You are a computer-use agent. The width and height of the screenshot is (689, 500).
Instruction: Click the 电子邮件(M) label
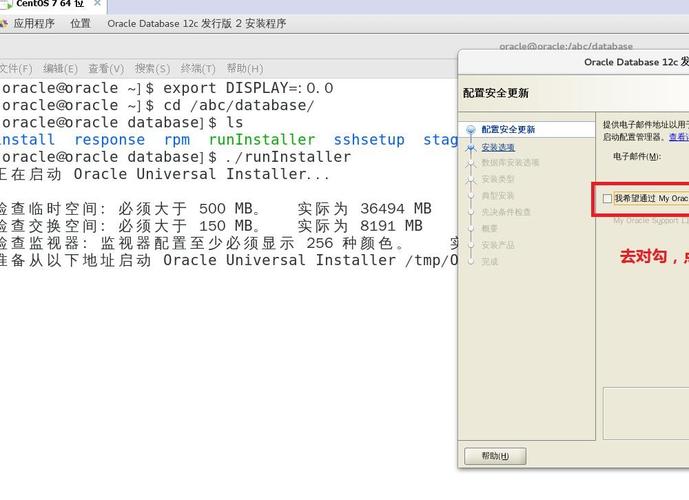click(x=637, y=156)
